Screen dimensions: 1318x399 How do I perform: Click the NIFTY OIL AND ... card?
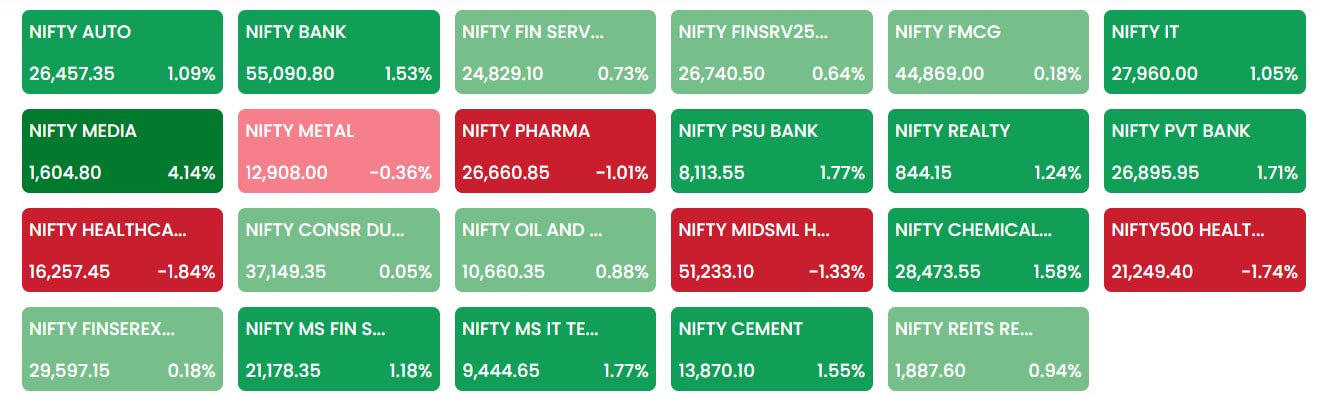click(555, 250)
